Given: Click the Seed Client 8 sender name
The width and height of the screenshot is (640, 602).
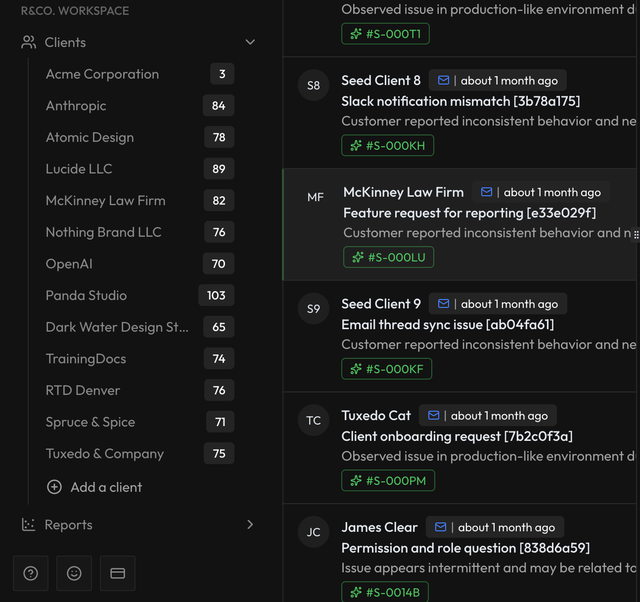Looking at the screenshot, I should click(x=381, y=80).
